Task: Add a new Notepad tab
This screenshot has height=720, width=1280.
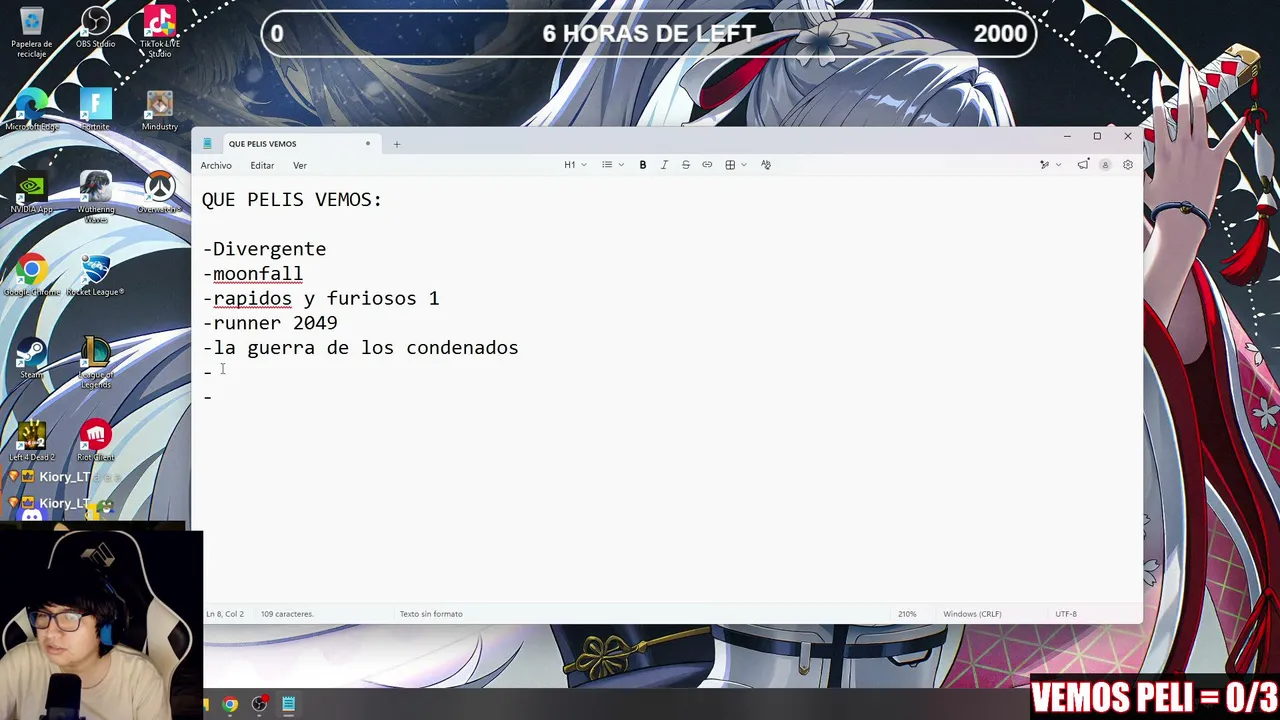Action: [x=396, y=144]
